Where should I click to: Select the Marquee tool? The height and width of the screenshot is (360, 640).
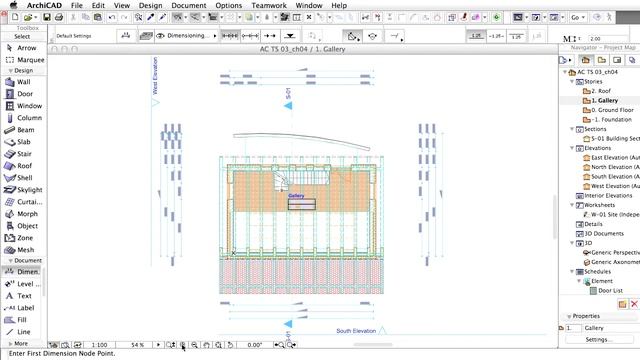tap(24, 60)
